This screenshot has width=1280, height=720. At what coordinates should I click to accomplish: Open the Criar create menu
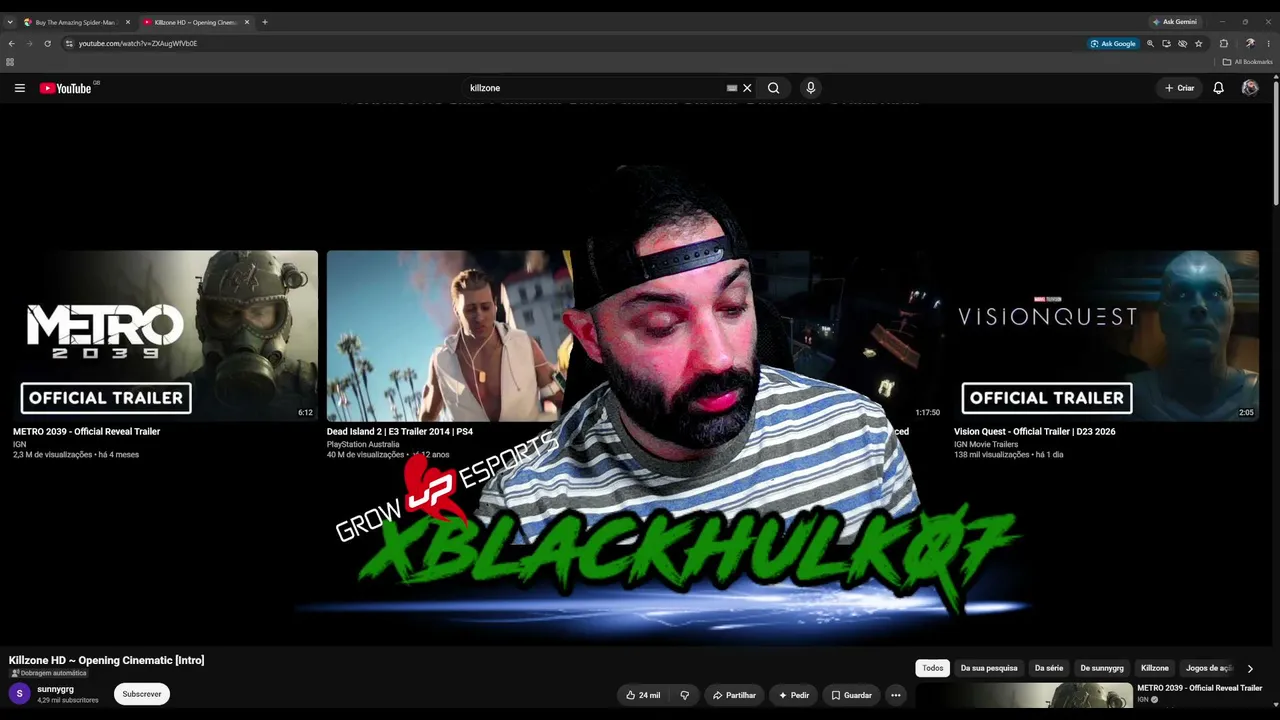tap(1180, 88)
